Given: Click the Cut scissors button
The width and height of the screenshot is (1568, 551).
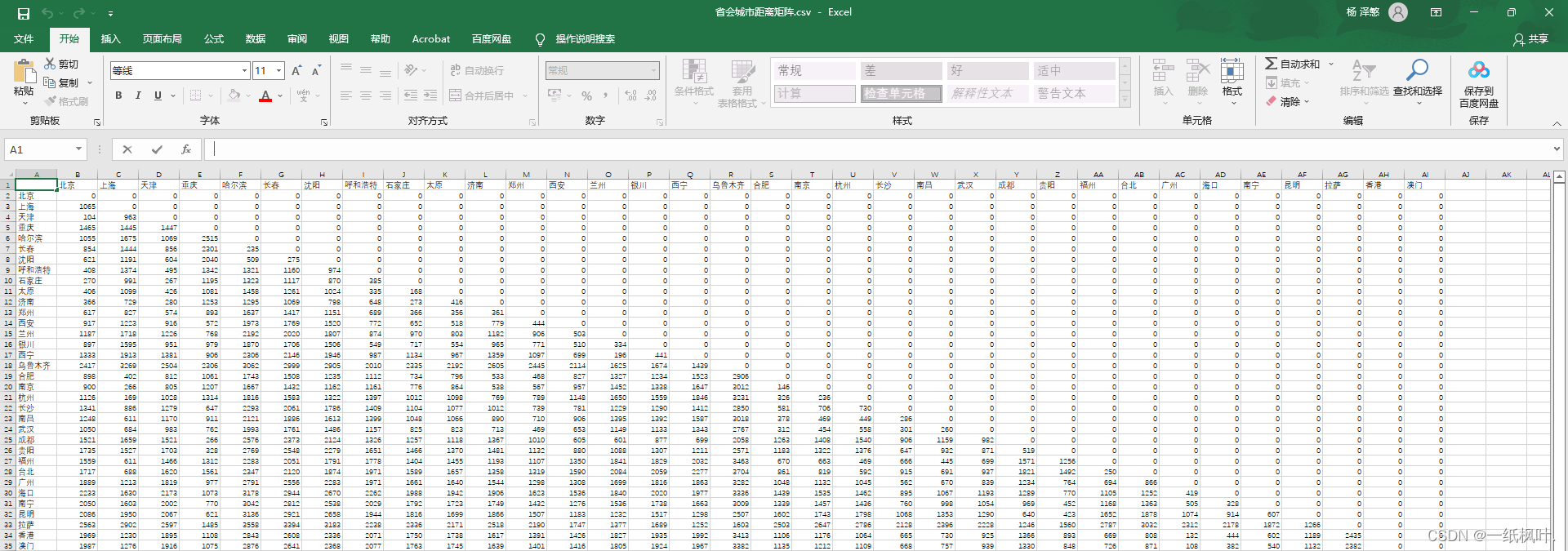Looking at the screenshot, I should click(61, 64).
